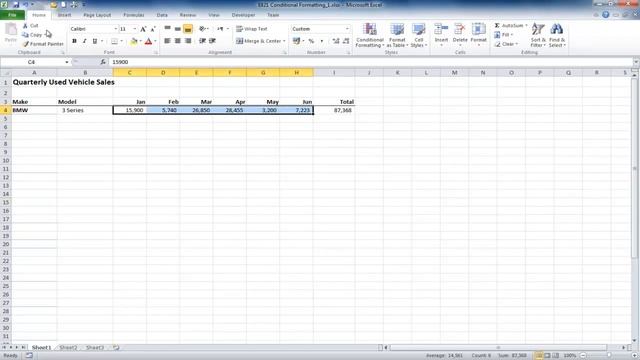
Task: Toggle middle vertical alignment
Action: tap(178, 29)
